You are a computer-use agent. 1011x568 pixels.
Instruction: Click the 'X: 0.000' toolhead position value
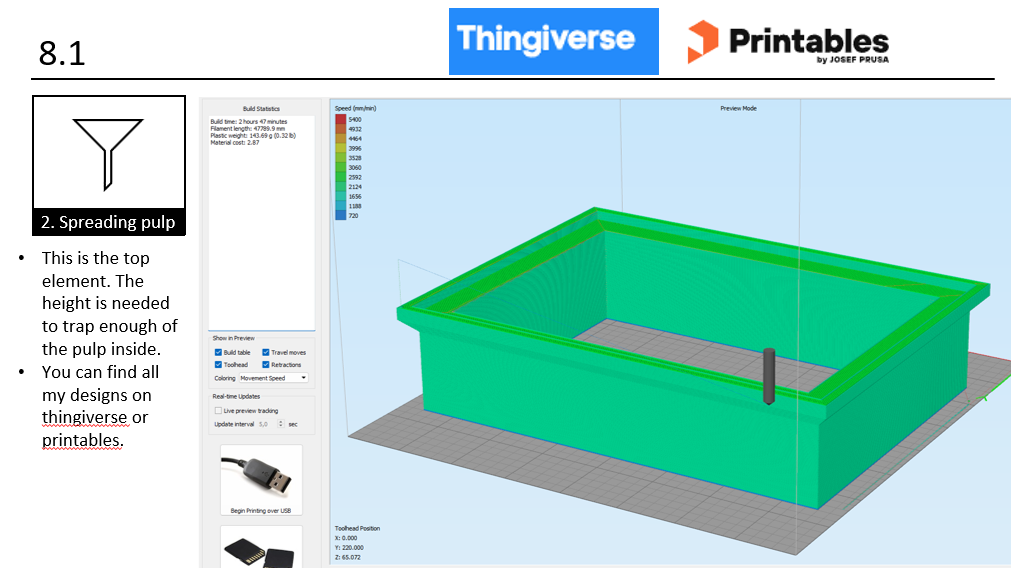pyautogui.click(x=346, y=538)
